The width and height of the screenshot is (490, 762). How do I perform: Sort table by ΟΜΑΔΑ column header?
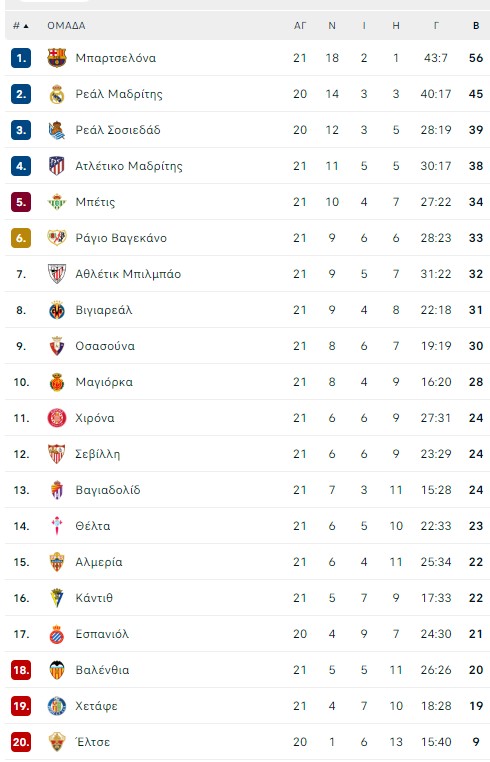[66, 26]
